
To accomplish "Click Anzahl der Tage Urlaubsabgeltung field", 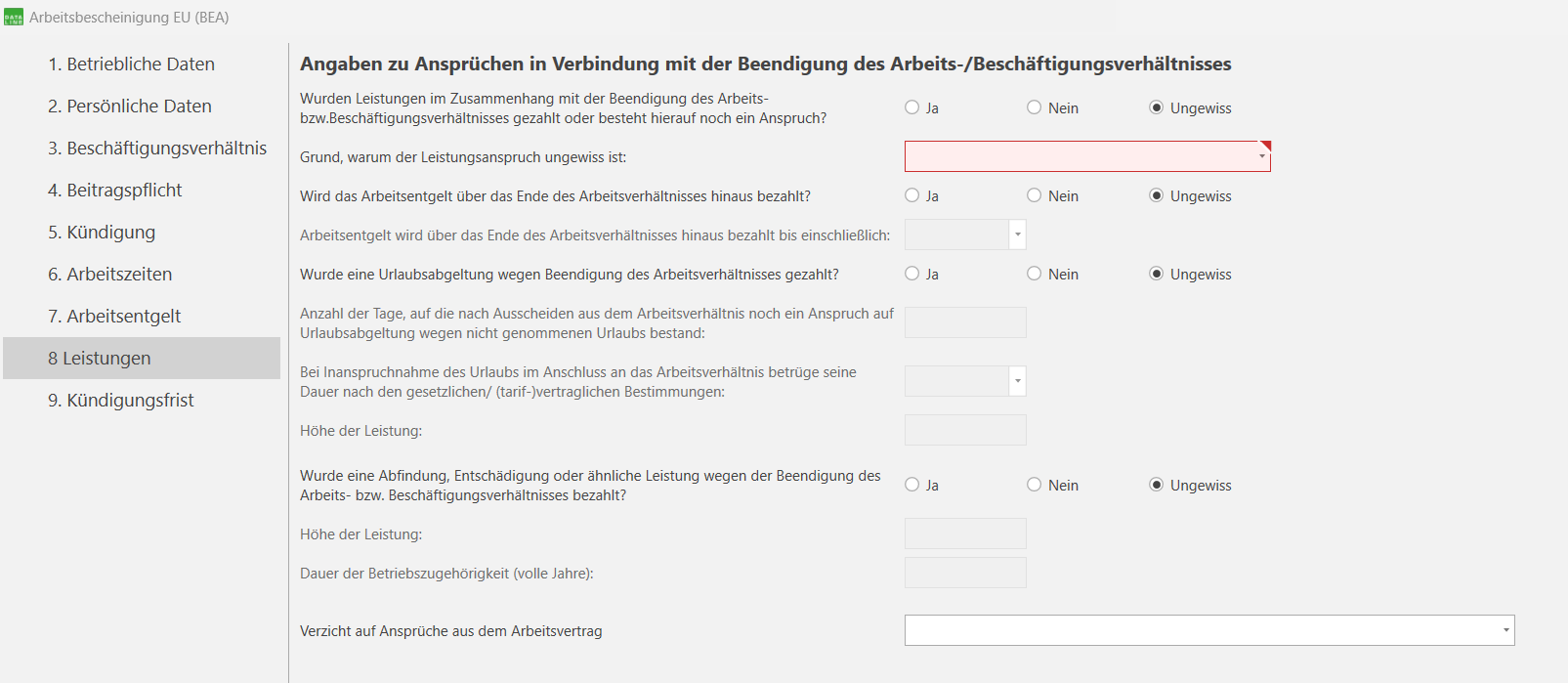I will [965, 322].
